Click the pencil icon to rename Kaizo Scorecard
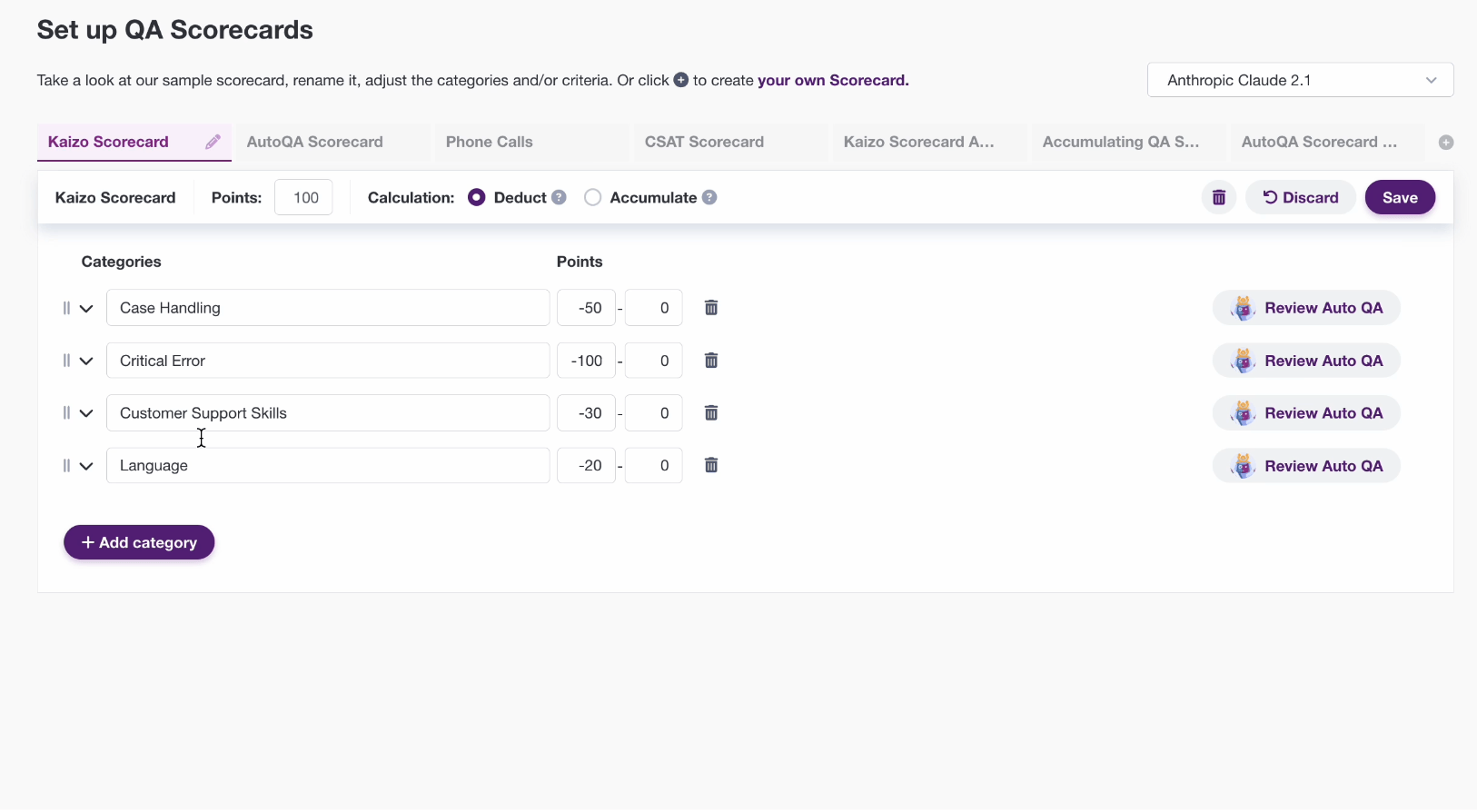Image resolution: width=1477 pixels, height=812 pixels. point(213,142)
